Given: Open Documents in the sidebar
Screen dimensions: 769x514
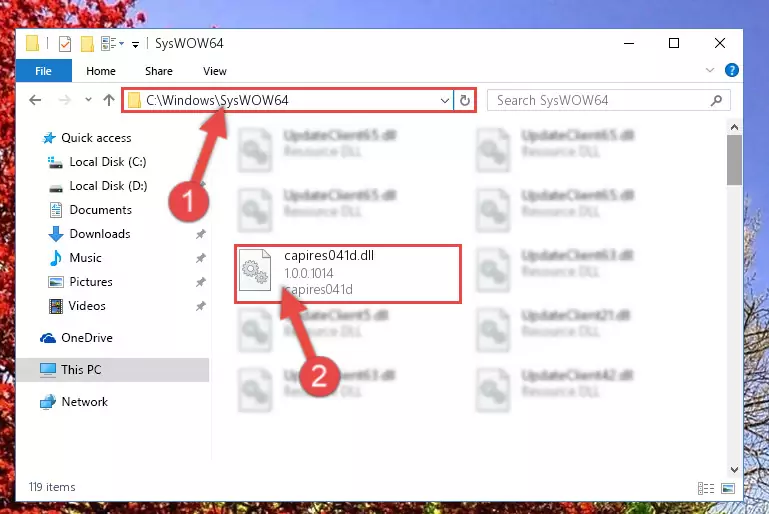Looking at the screenshot, I should tap(101, 210).
